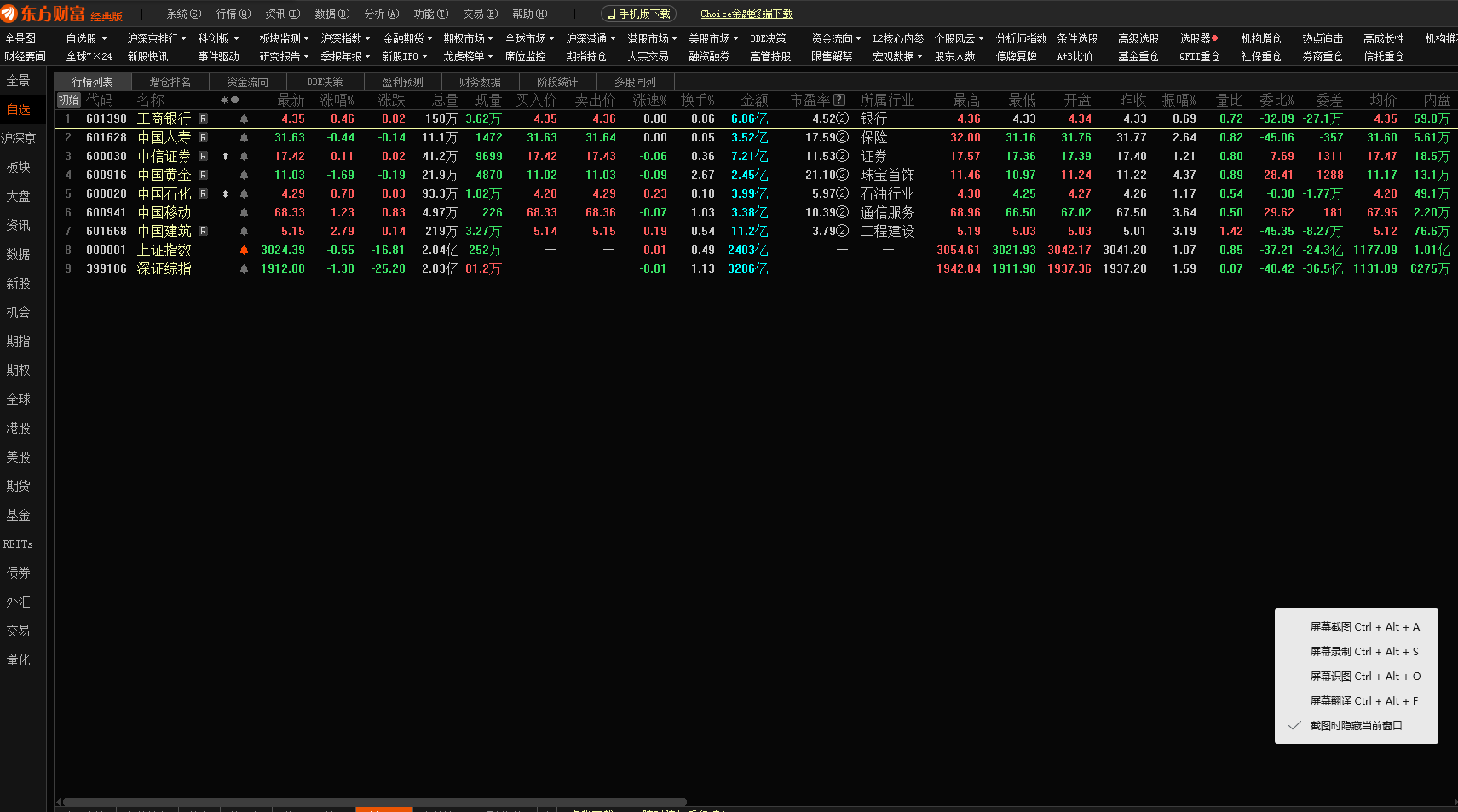Sort by the 涨幅% column header

(337, 101)
